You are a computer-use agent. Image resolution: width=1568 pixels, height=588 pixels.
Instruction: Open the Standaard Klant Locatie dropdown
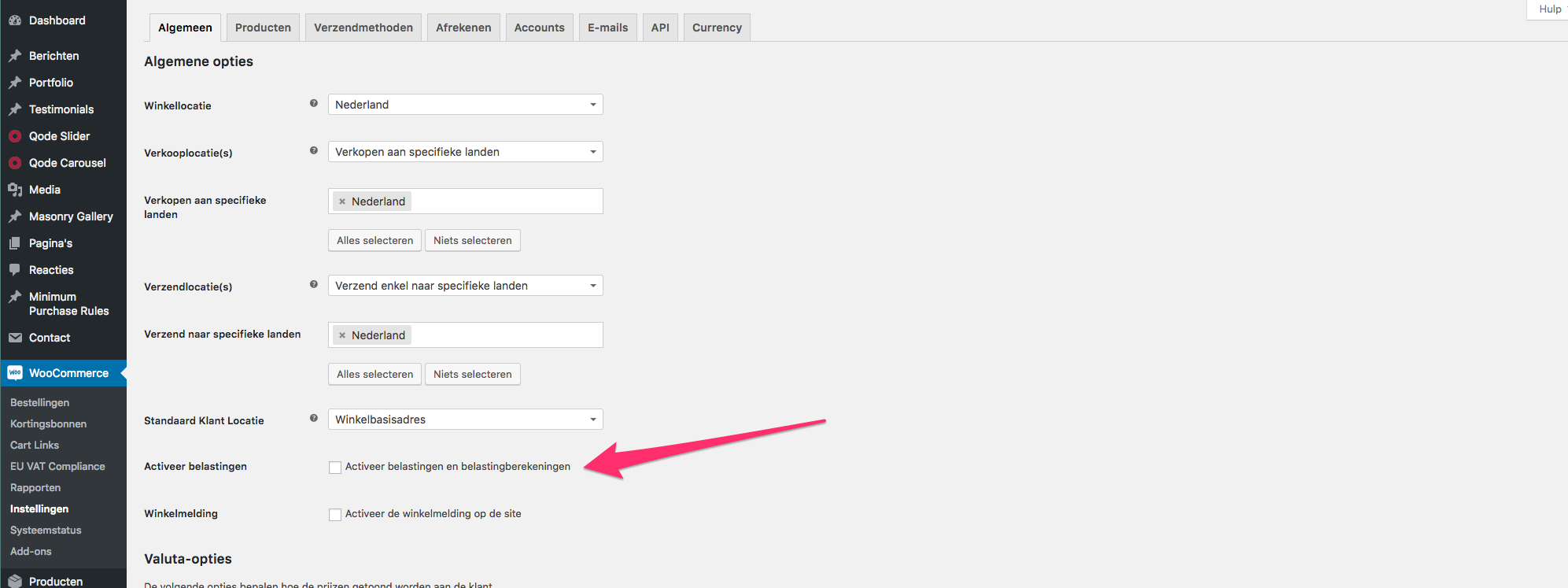coord(466,420)
